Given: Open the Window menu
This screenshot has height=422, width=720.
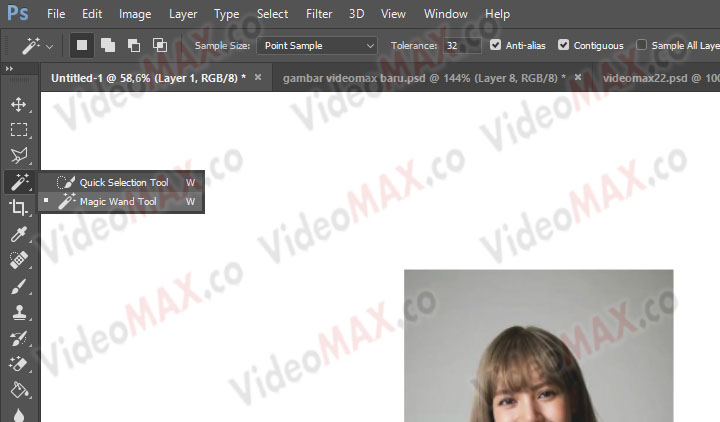Looking at the screenshot, I should pos(445,14).
